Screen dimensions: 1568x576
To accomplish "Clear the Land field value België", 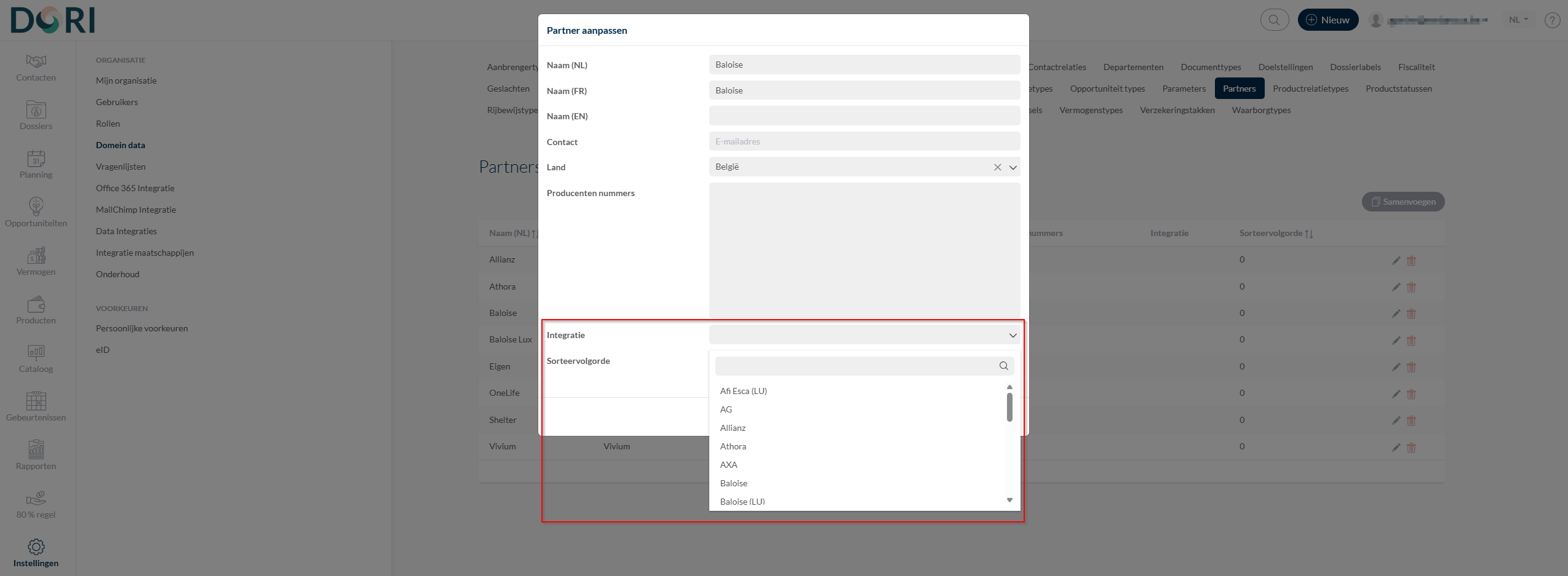I will [x=997, y=167].
